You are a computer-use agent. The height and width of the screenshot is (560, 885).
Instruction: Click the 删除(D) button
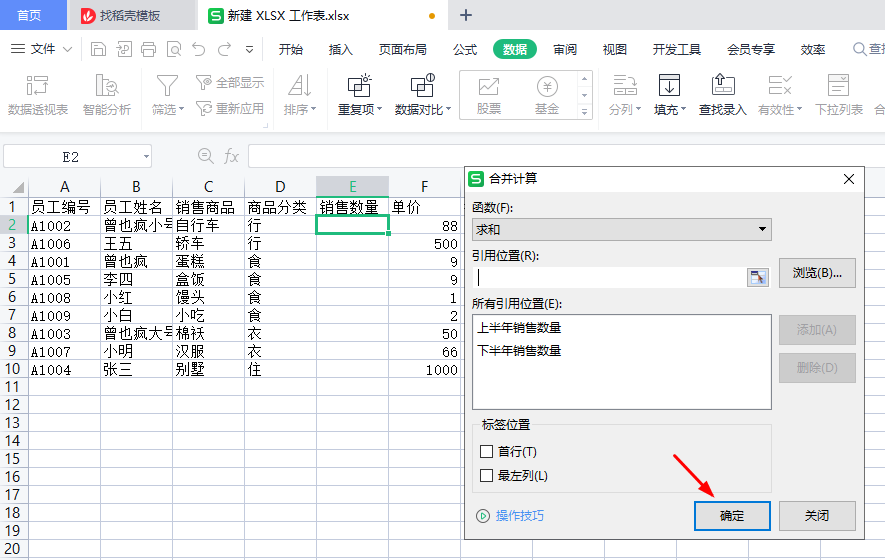[x=817, y=368]
